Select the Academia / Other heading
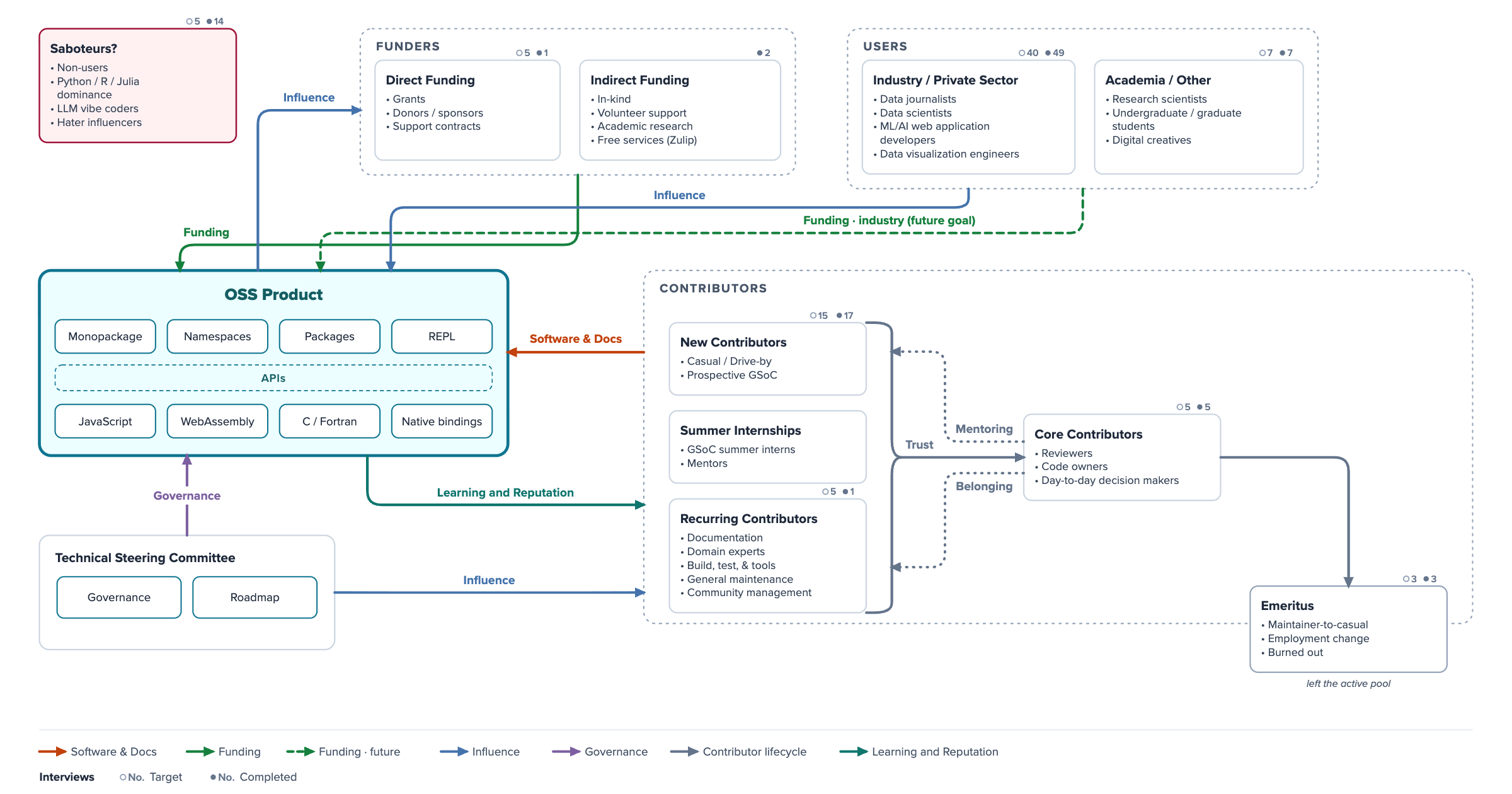 1158,80
